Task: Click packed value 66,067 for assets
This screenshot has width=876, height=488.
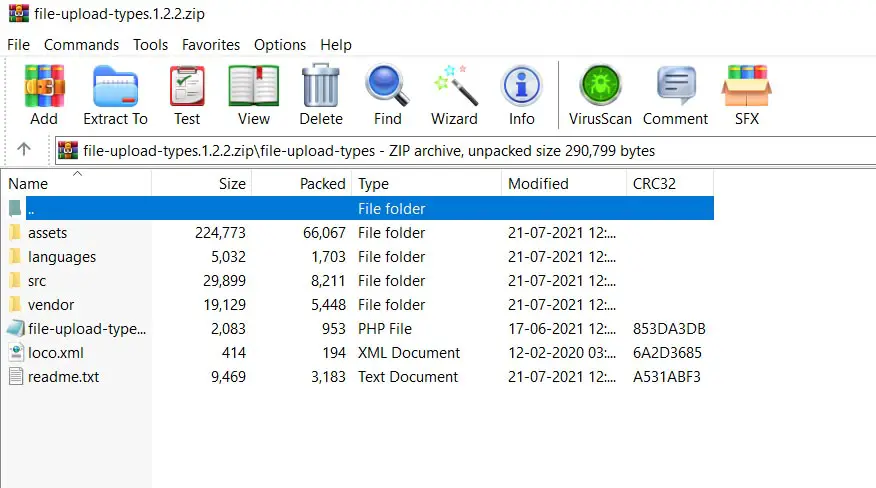Action: point(325,233)
